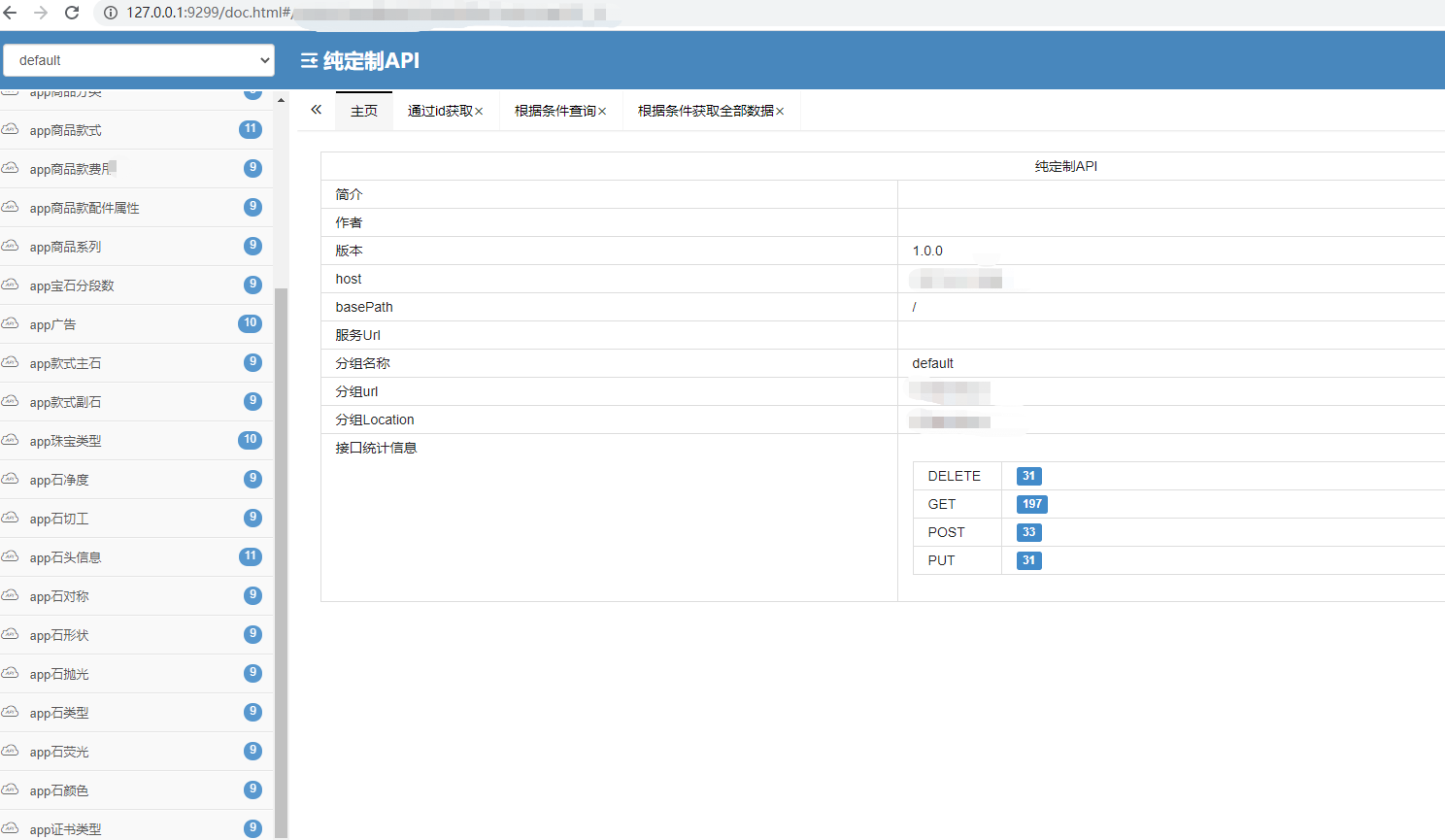Click the GET 197 count badge
The height and width of the screenshot is (840, 1445).
click(1031, 504)
